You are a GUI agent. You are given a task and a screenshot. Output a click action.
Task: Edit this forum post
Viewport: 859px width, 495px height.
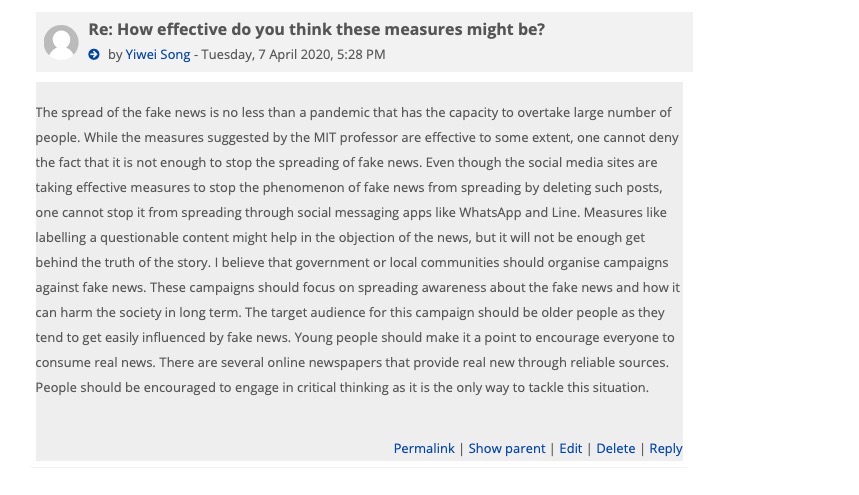tap(571, 449)
